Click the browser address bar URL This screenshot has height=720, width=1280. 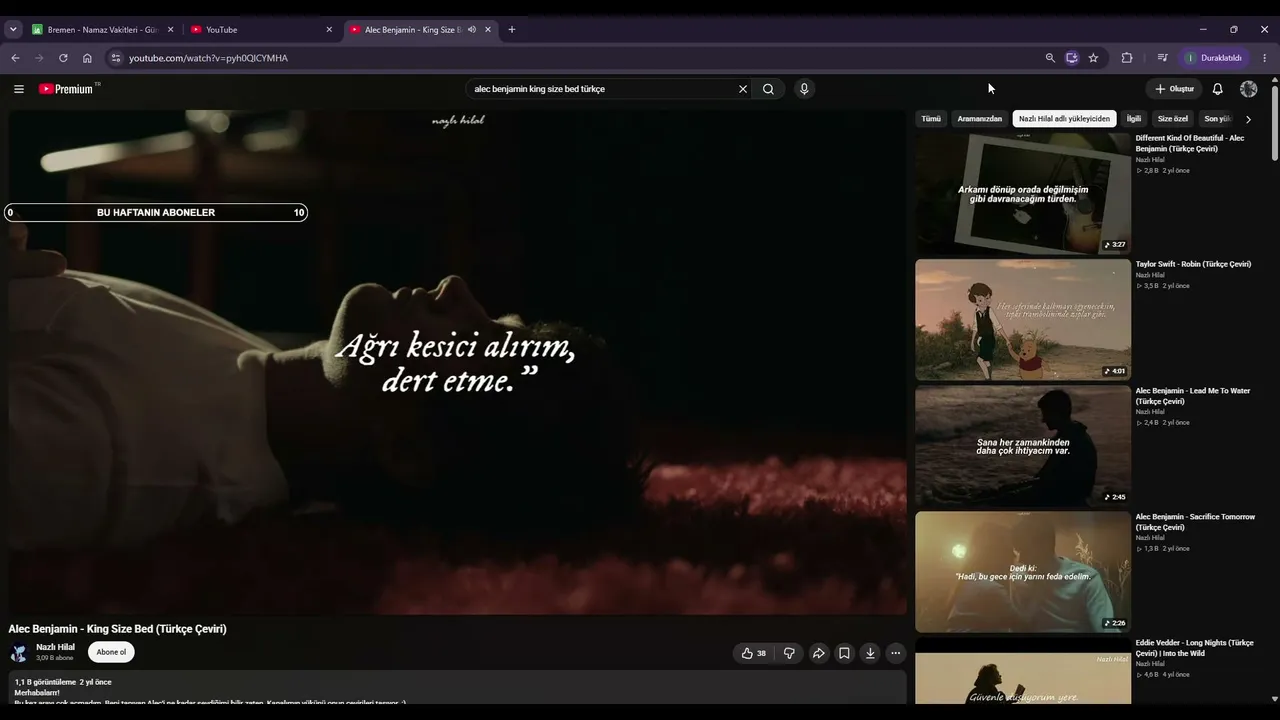pyautogui.click(x=208, y=58)
